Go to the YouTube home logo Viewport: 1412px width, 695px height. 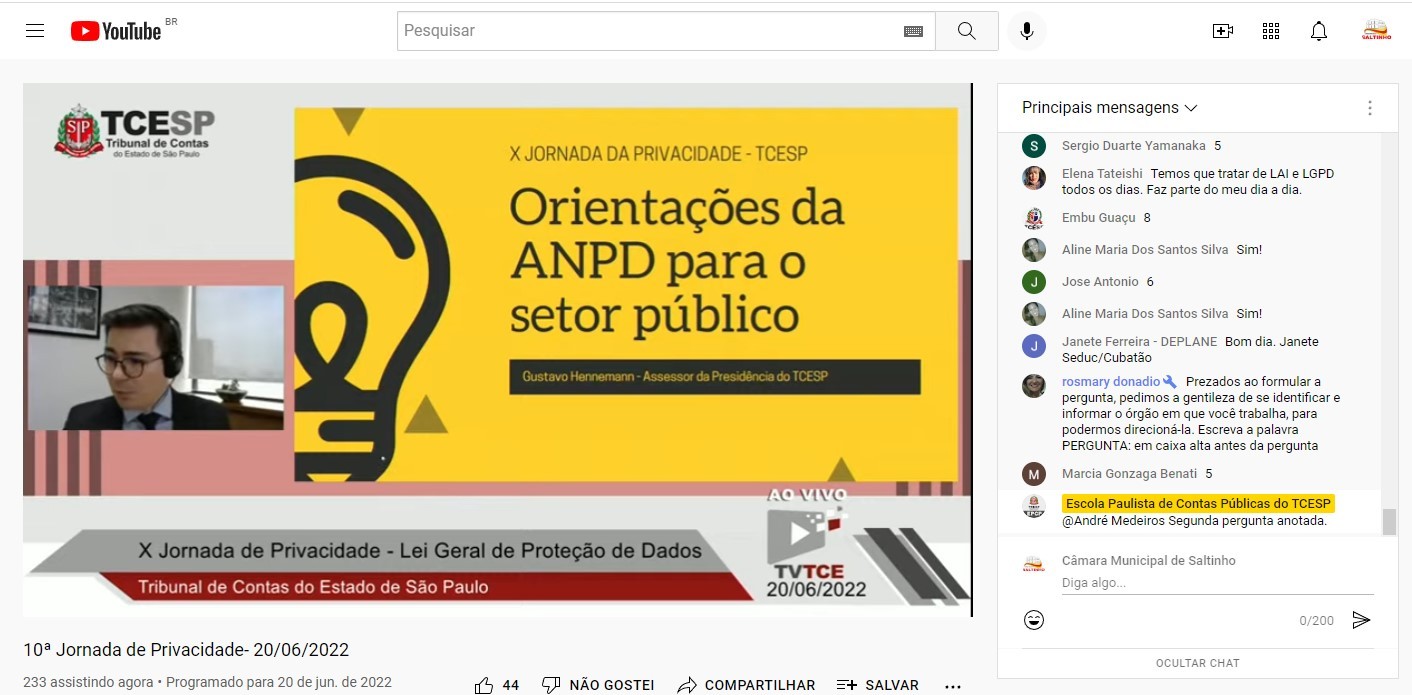116,31
